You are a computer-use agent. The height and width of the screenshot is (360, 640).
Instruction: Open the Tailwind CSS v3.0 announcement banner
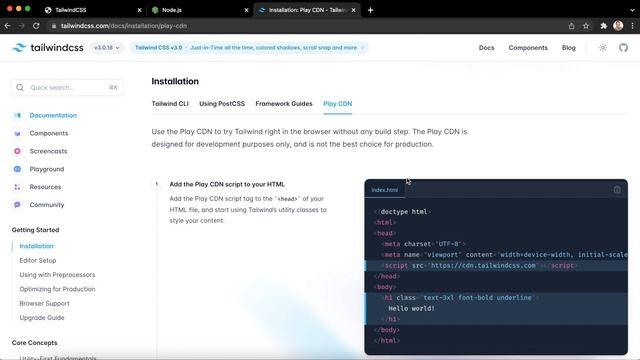point(249,48)
